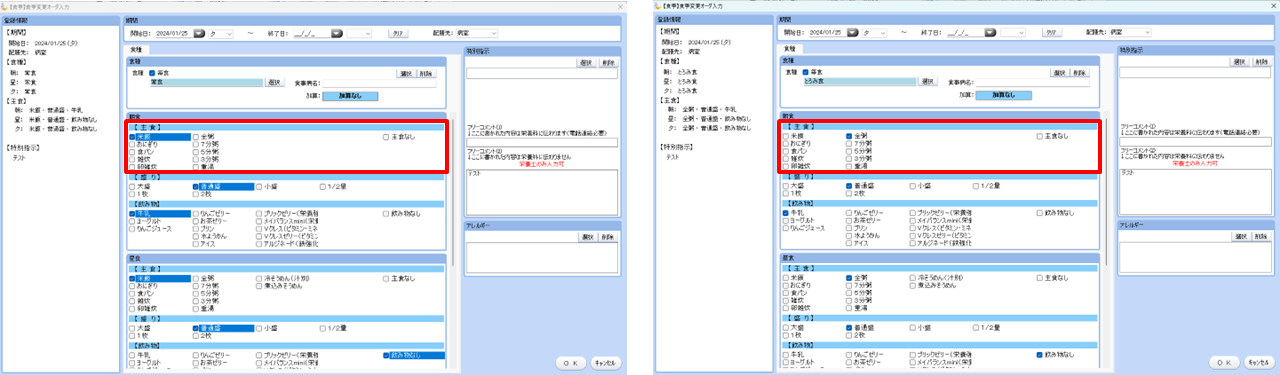Image resolution: width=1280 pixels, height=375 pixels.
Task: Toggle breakfast 牛乳 in right window
Action: [x=785, y=213]
